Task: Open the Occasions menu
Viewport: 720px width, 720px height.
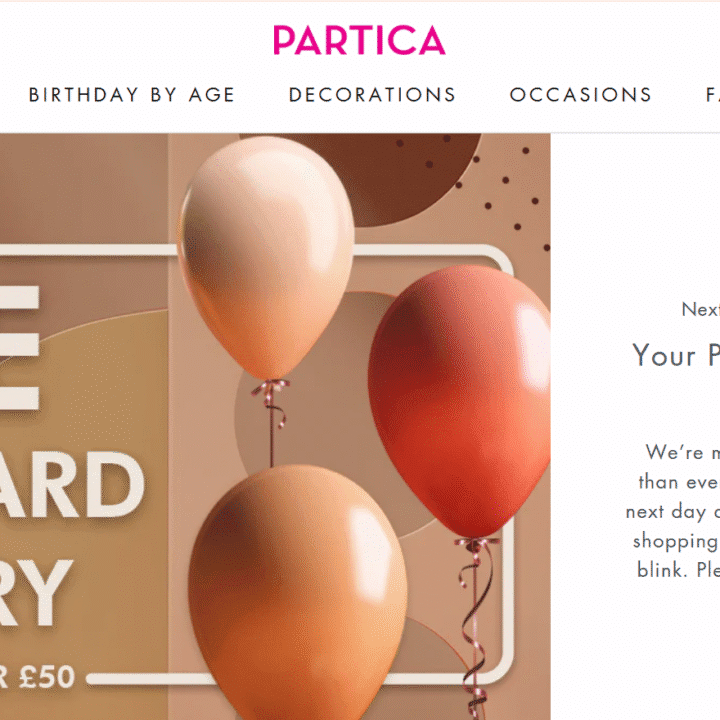Action: point(580,95)
